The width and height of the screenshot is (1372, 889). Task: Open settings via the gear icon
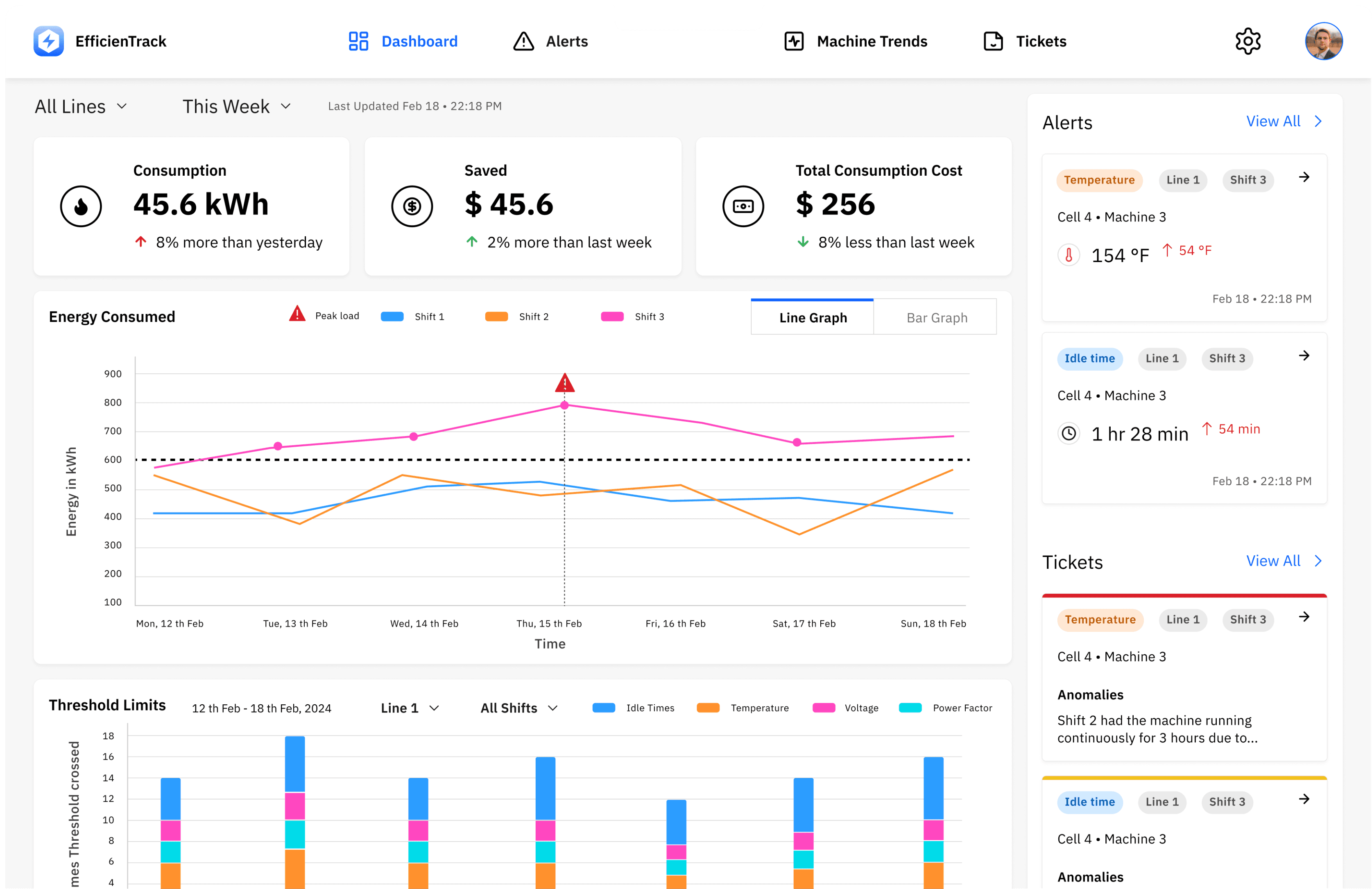coord(1247,41)
